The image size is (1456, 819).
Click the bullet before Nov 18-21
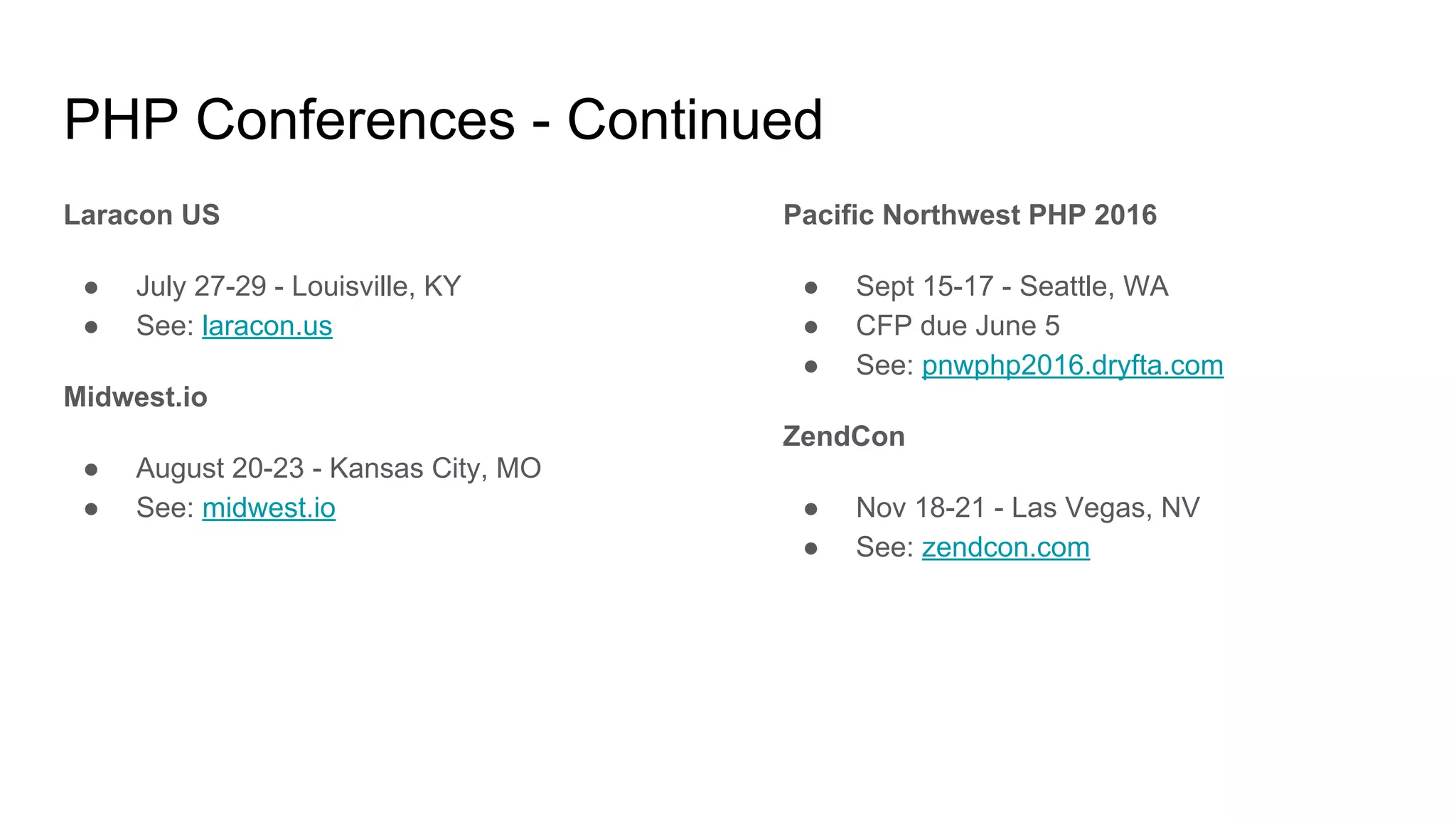(811, 509)
